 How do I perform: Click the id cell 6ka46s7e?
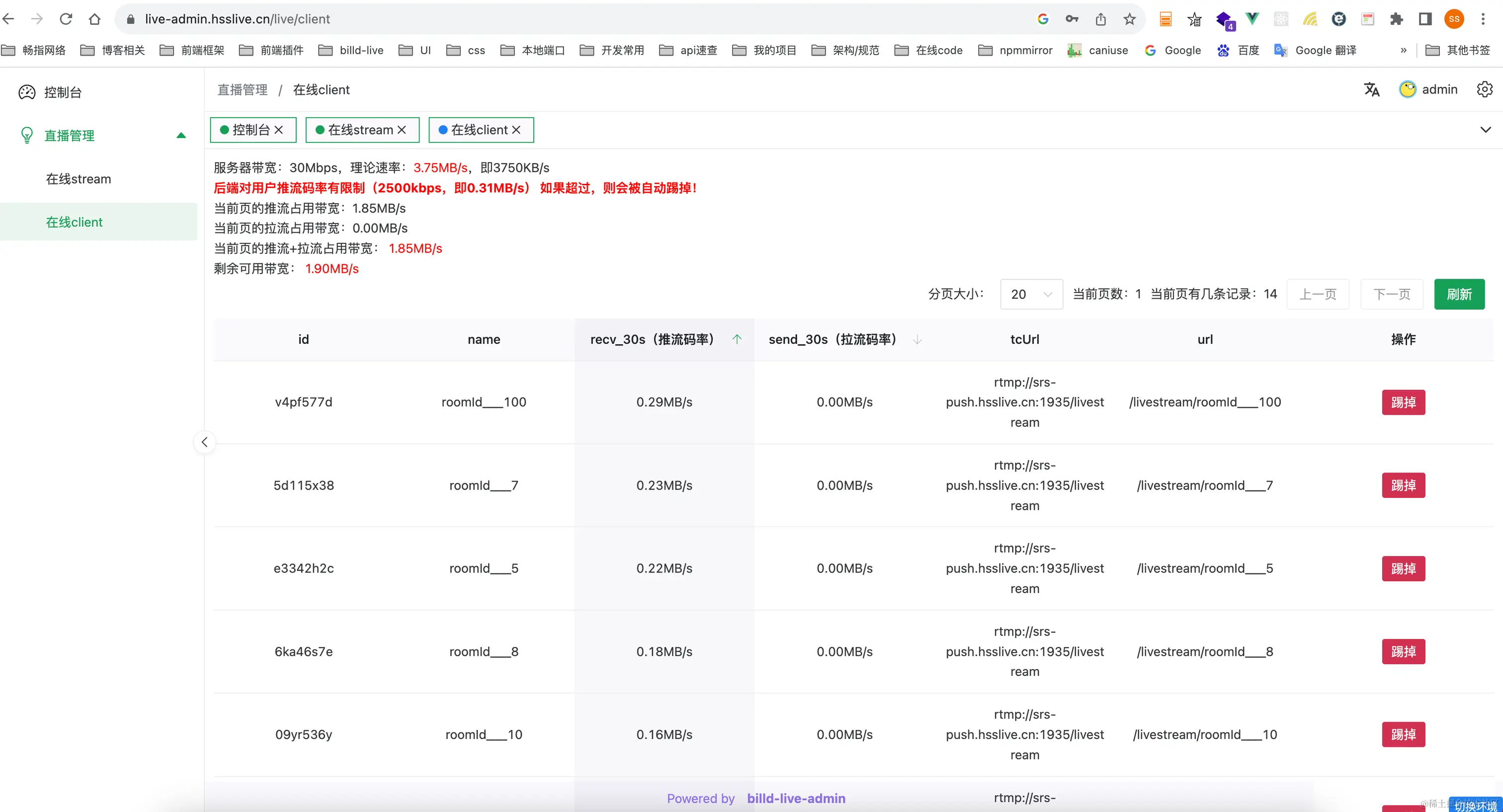click(x=303, y=651)
